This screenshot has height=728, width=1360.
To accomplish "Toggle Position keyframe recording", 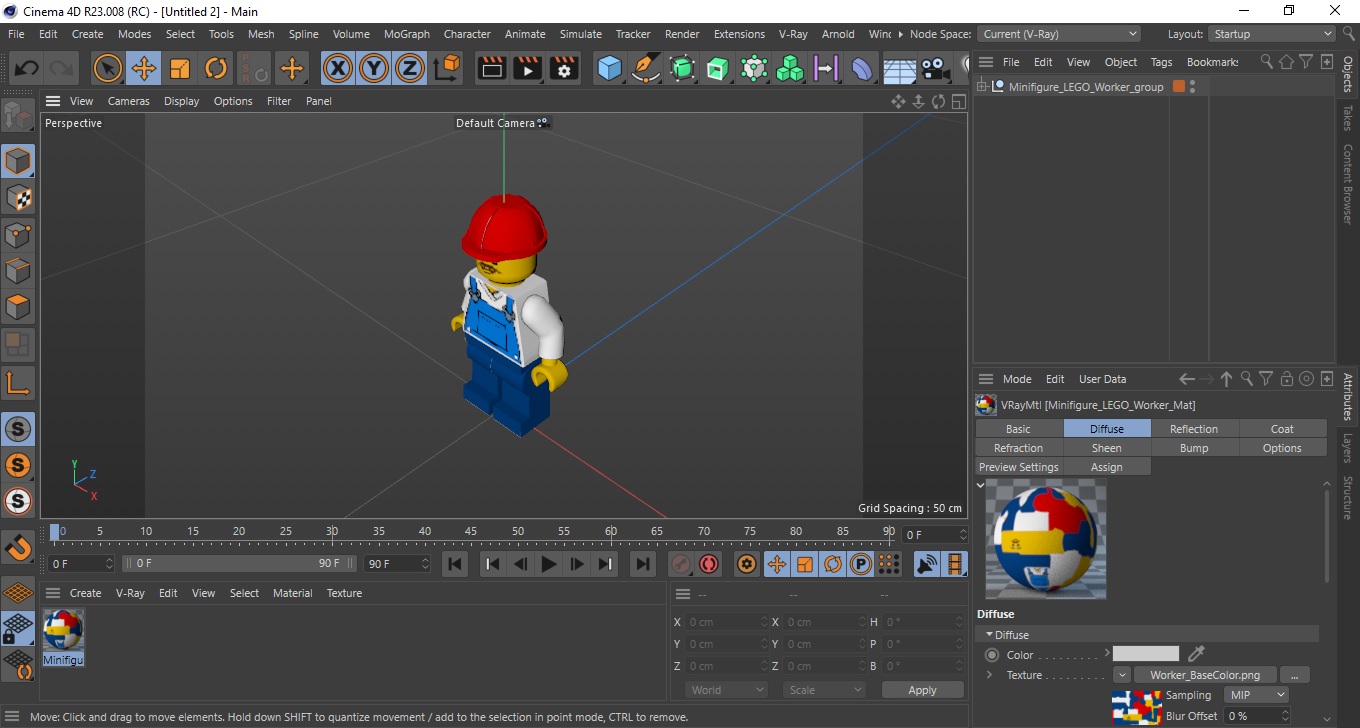I will click(x=776, y=564).
